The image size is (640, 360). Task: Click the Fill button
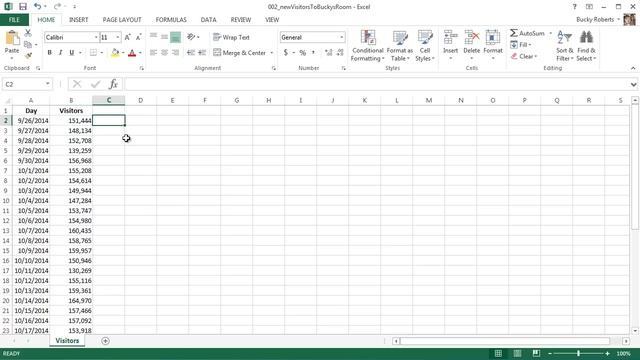[520, 44]
